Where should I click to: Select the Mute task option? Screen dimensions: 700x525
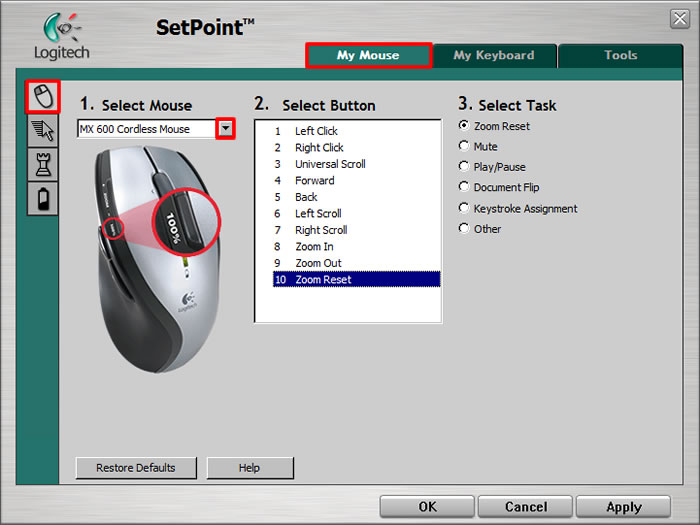point(464,146)
